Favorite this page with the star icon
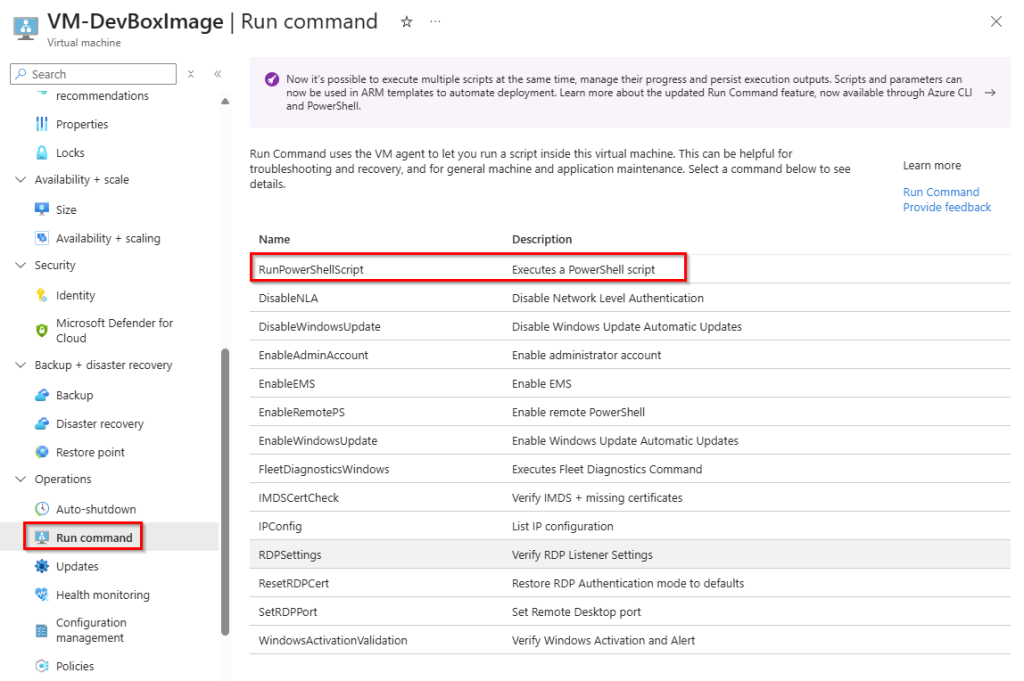The width and height of the screenshot is (1024, 681). (x=406, y=22)
